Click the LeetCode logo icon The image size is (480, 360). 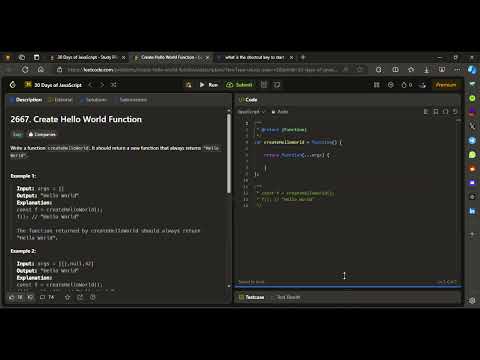(x=13, y=85)
